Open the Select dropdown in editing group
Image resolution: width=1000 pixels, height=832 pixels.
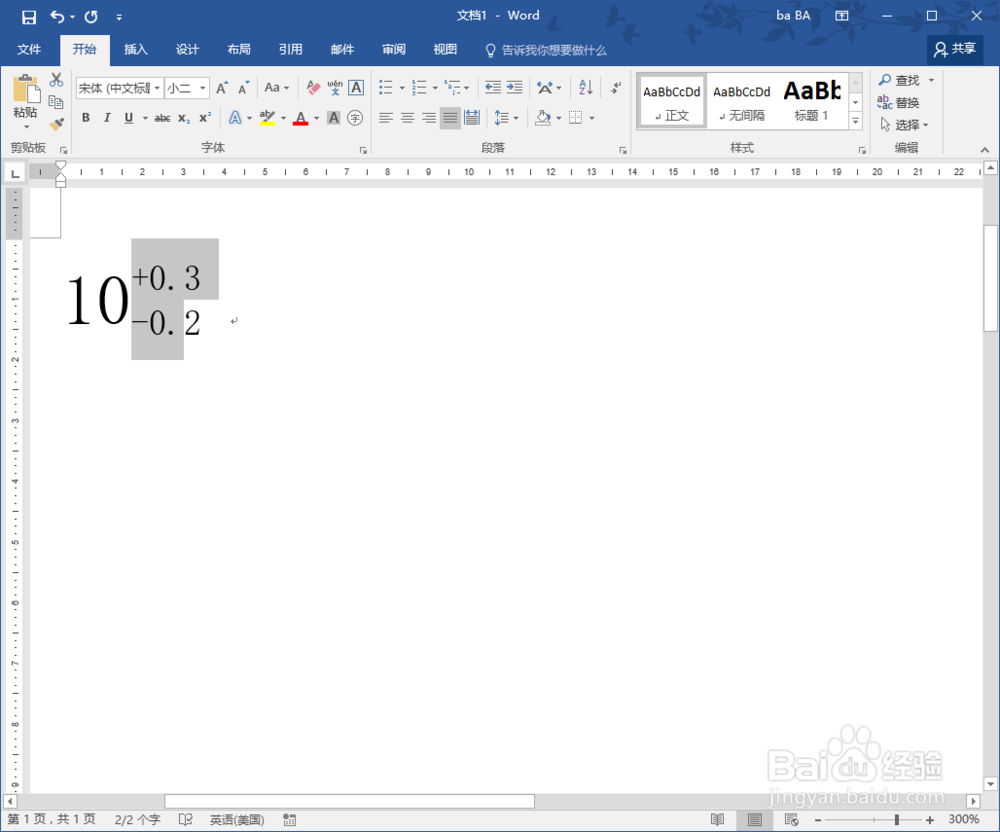click(904, 124)
